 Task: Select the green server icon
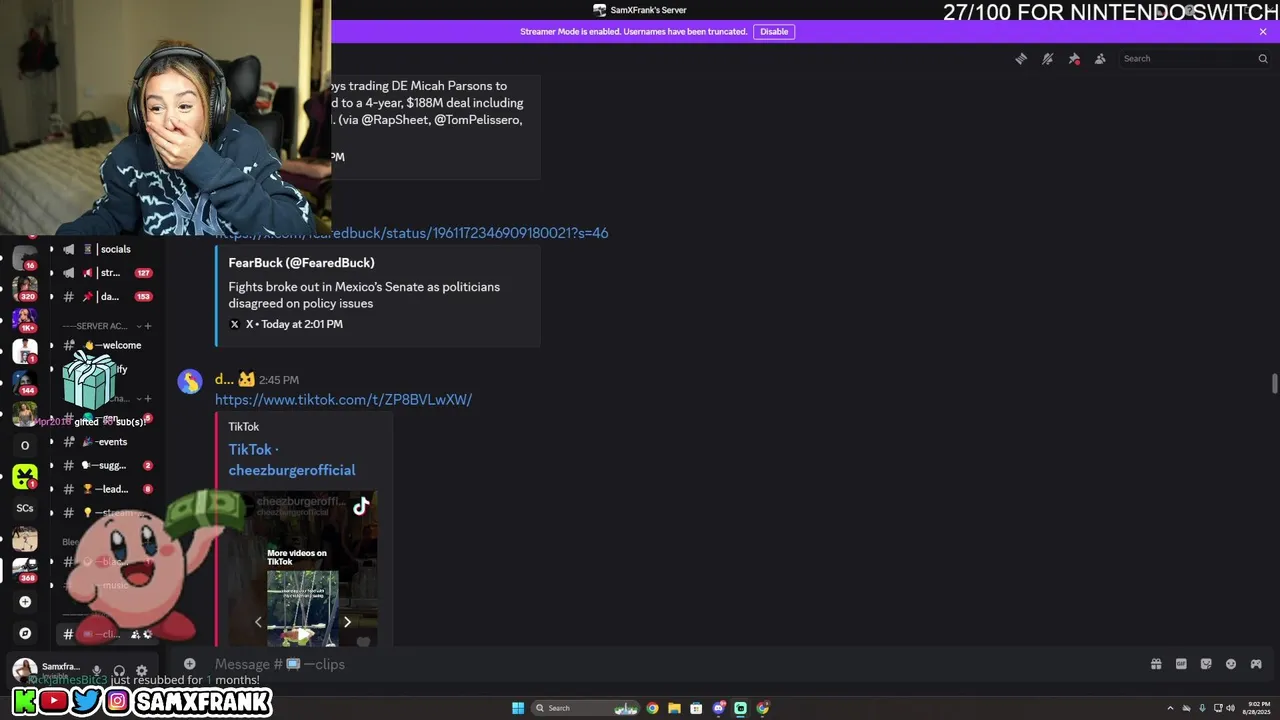click(x=25, y=476)
